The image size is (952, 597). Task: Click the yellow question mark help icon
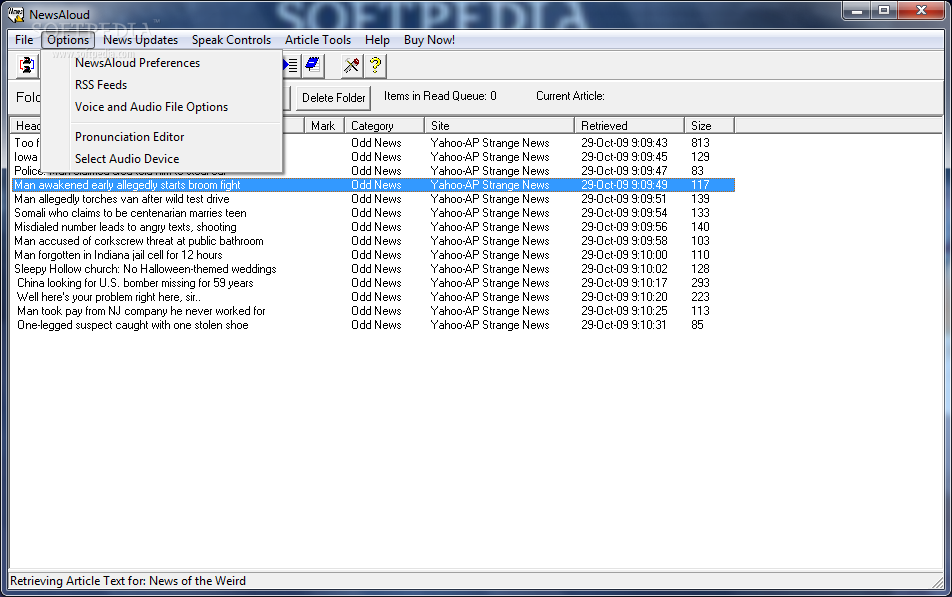pyautogui.click(x=375, y=65)
